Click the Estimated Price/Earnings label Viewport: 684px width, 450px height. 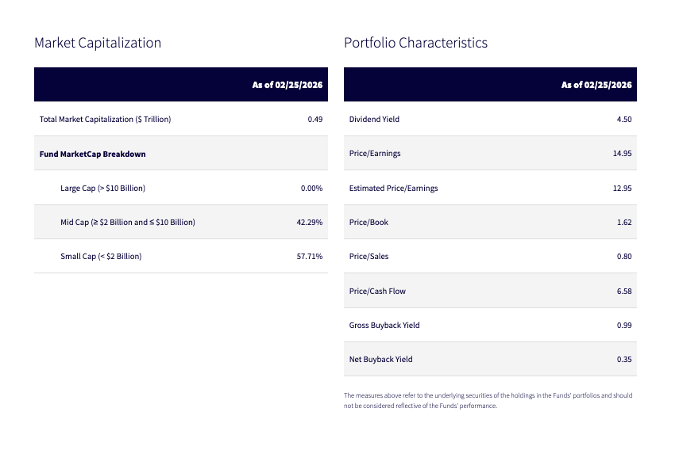(x=393, y=188)
